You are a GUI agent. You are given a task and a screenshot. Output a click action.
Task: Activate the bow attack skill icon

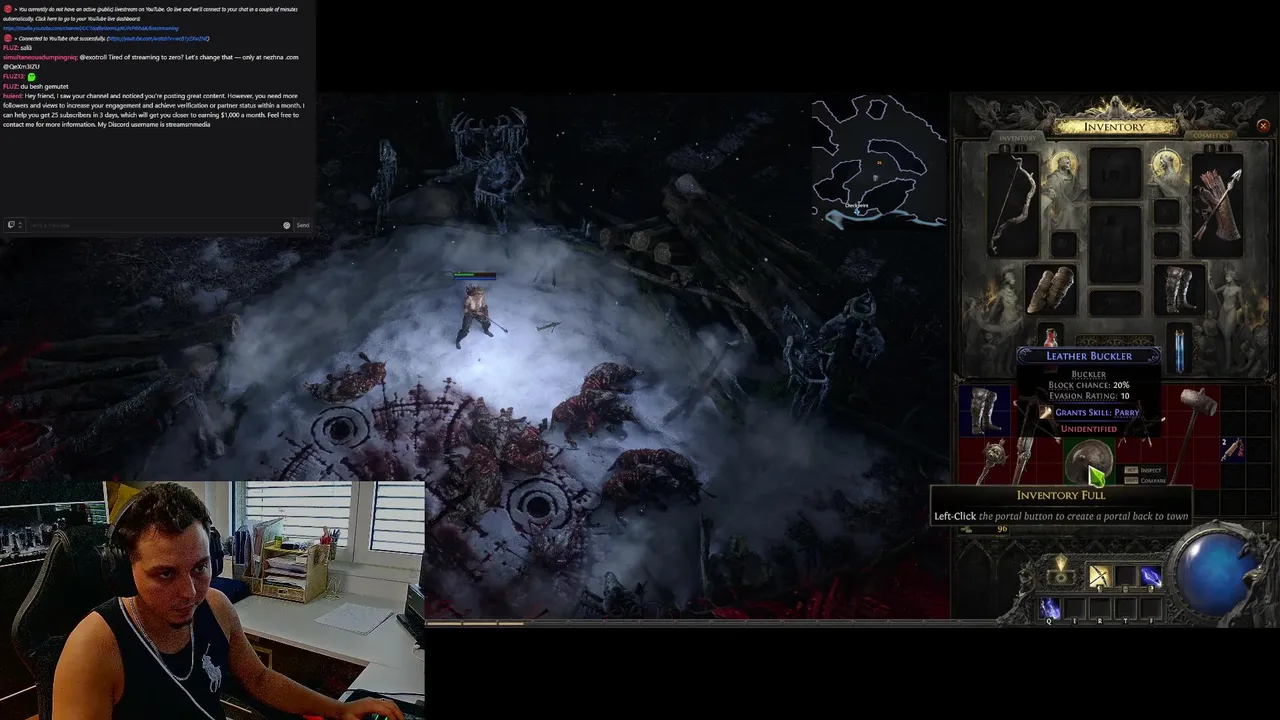pos(1099,576)
